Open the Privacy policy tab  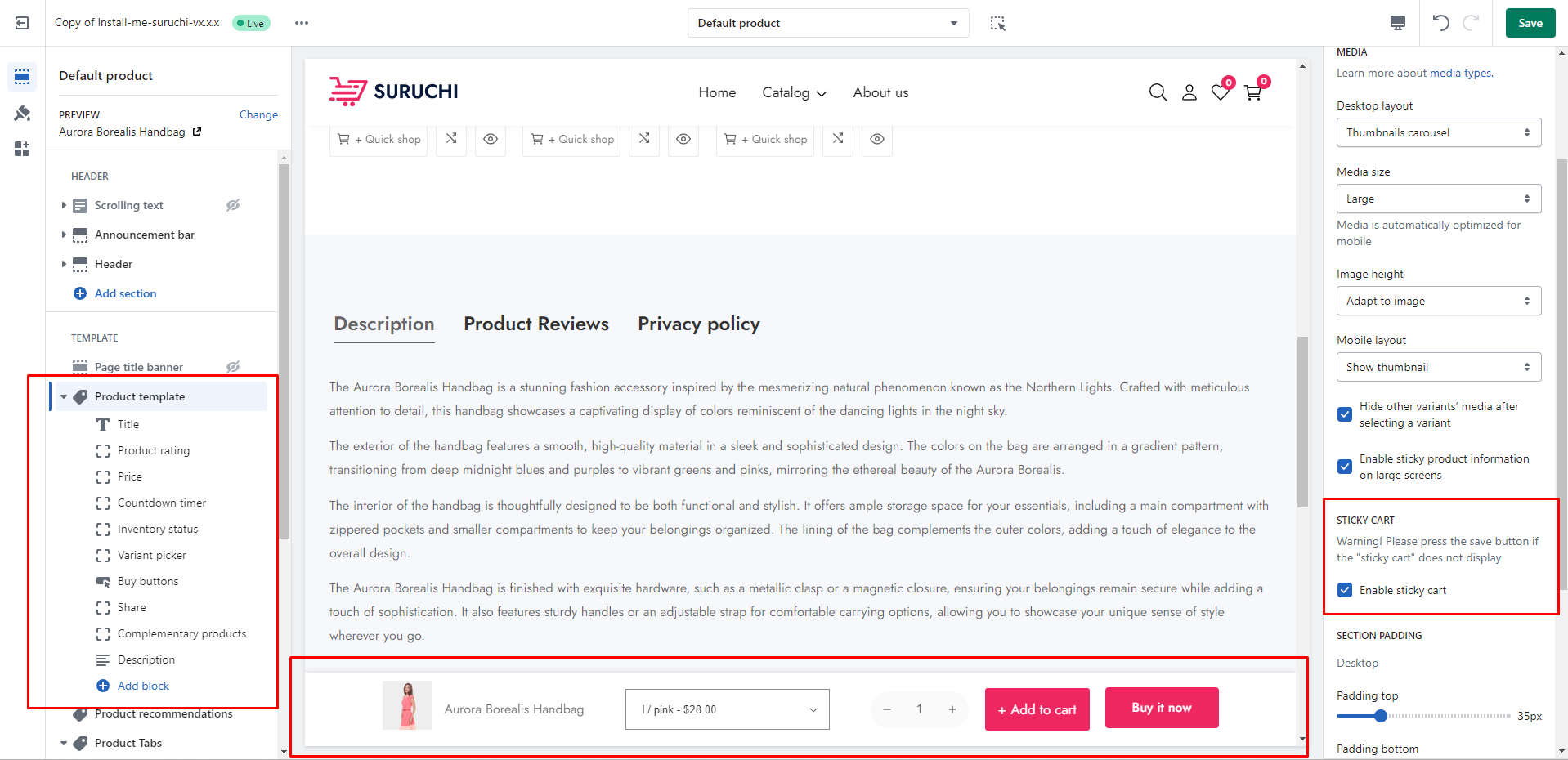[x=698, y=324]
